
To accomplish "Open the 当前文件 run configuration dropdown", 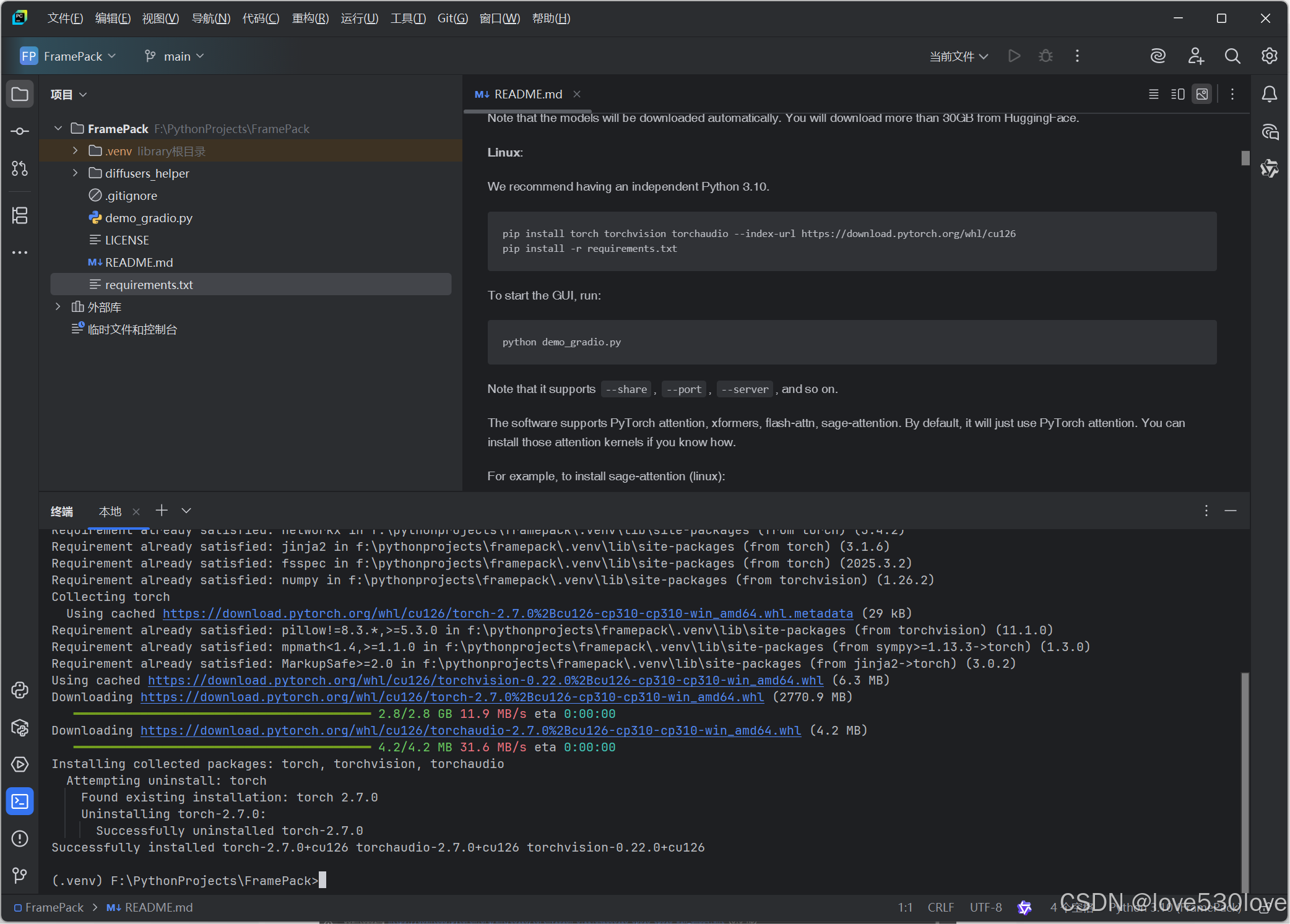I will point(958,56).
